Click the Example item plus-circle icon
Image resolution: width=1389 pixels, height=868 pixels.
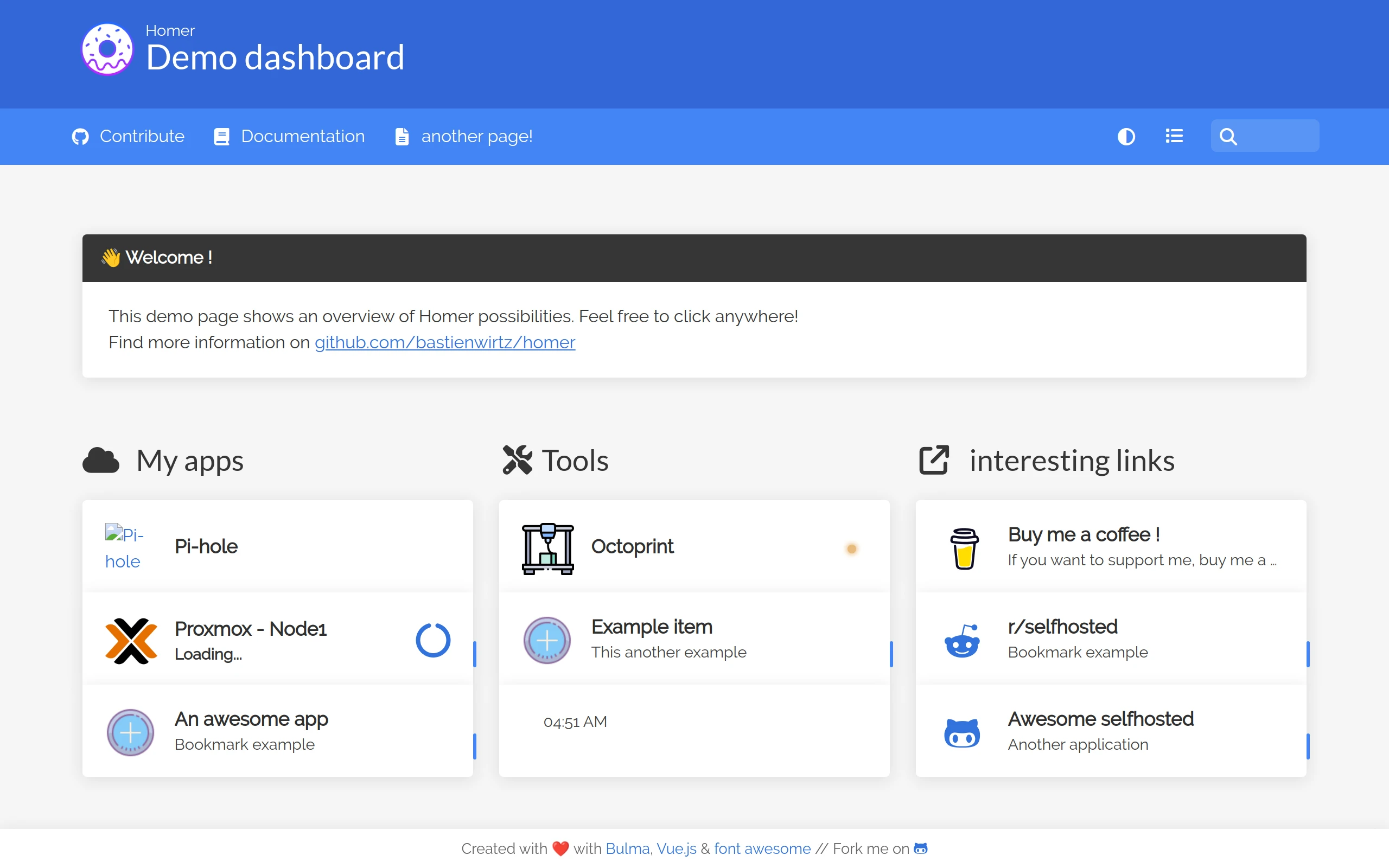[547, 641]
